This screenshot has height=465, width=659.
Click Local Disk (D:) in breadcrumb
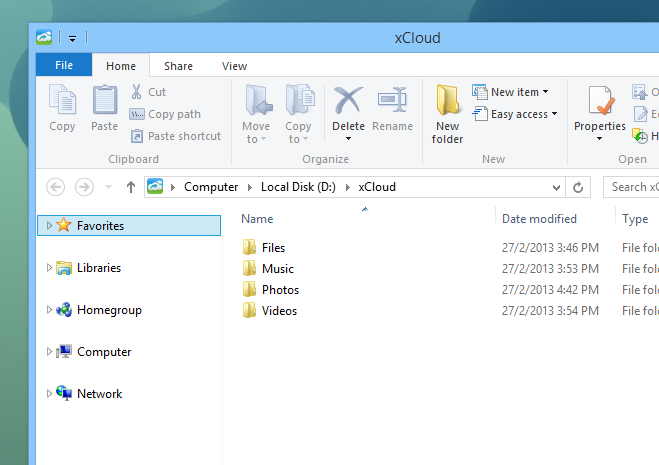(298, 187)
